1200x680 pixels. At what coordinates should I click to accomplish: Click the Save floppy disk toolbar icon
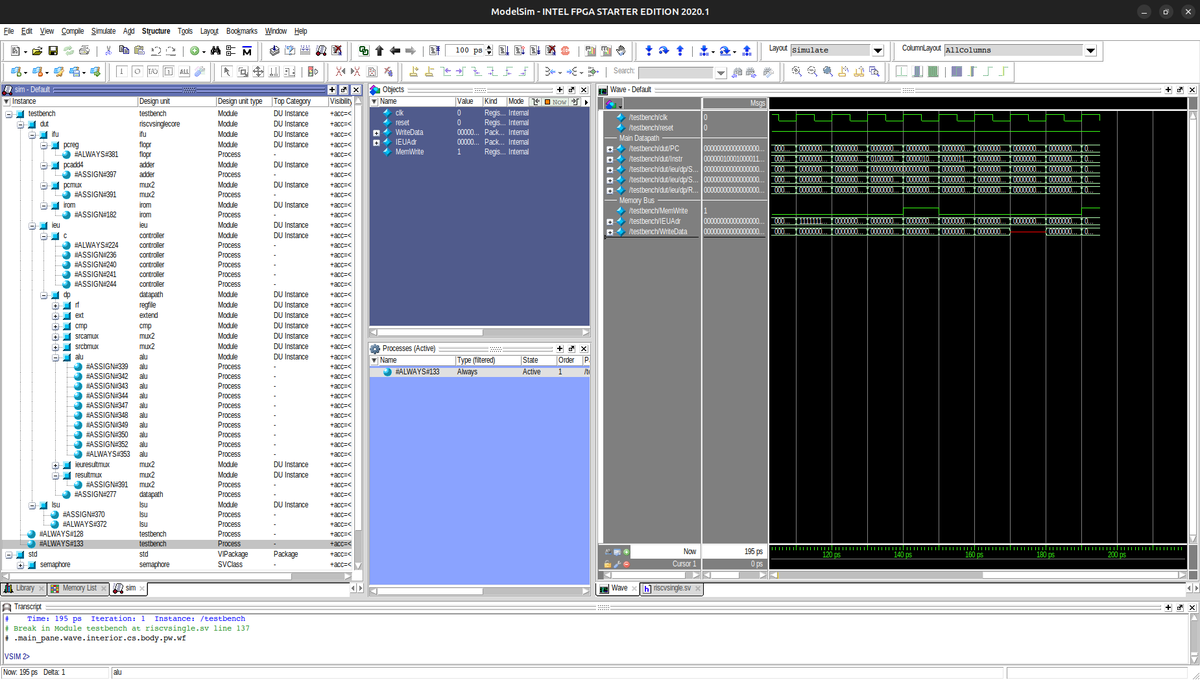click(x=52, y=50)
